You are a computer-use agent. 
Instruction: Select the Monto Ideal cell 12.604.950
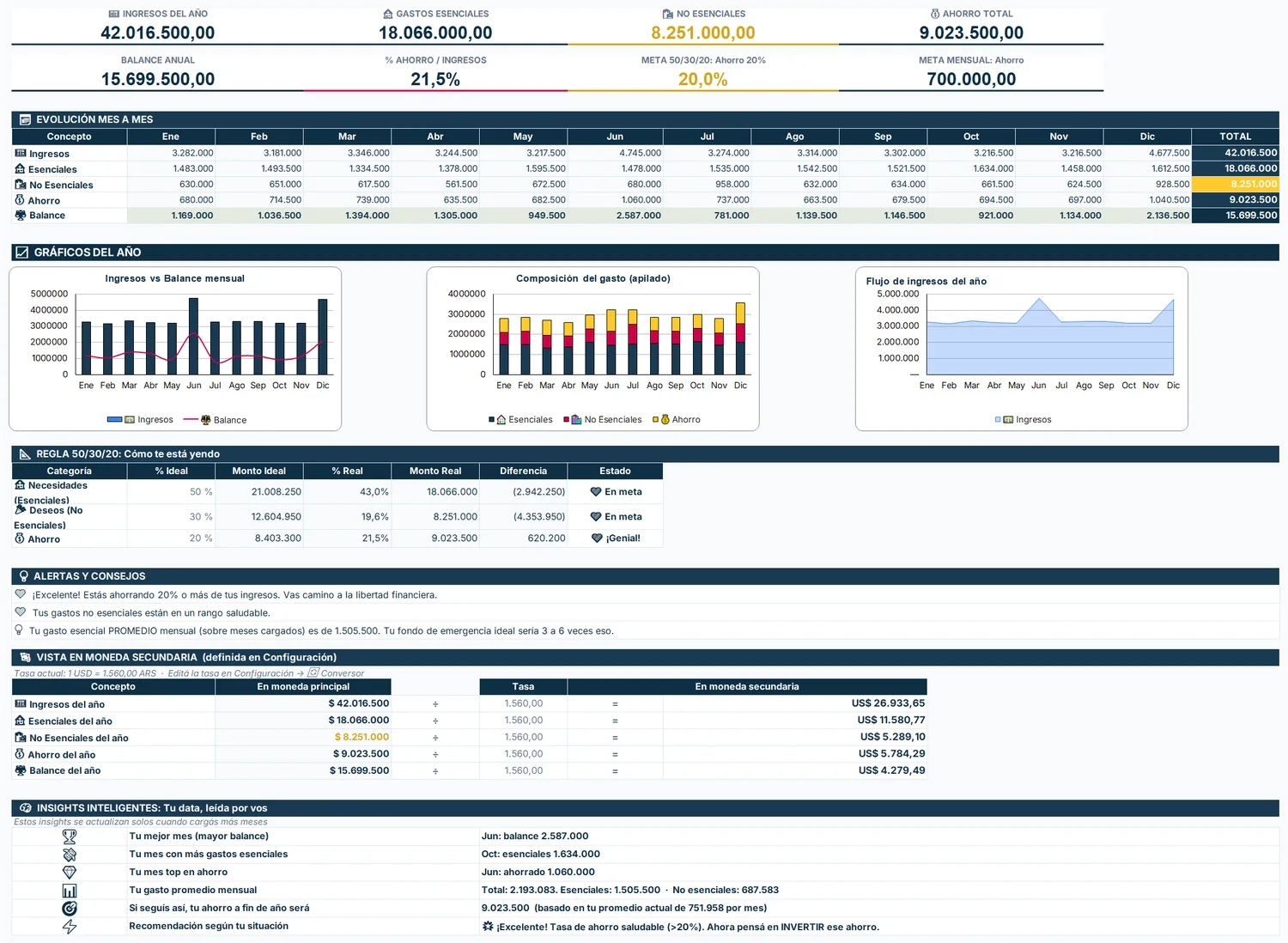259,517
